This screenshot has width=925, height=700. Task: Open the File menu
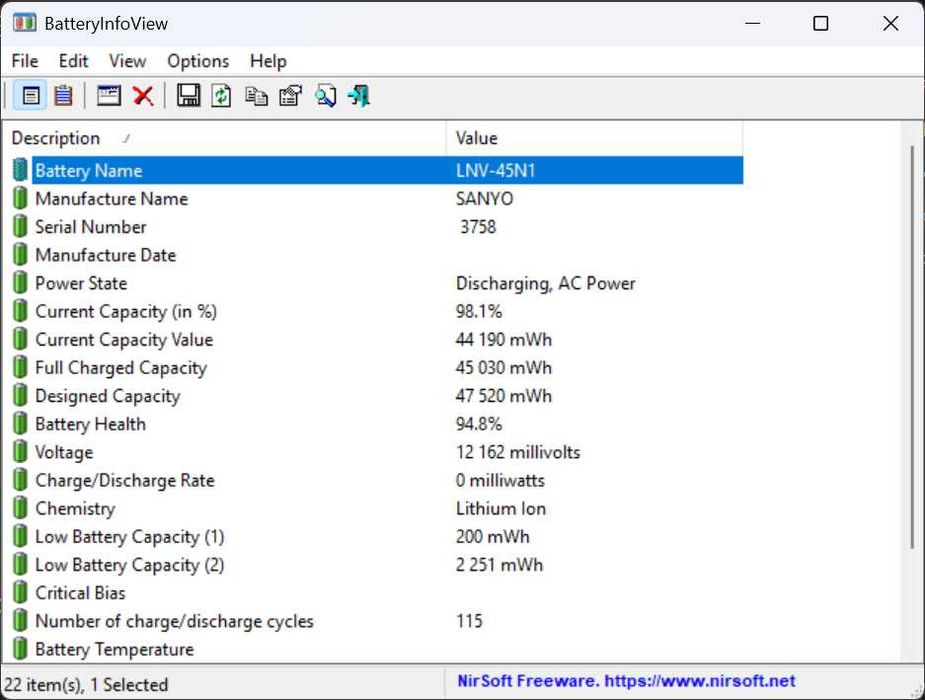point(25,61)
